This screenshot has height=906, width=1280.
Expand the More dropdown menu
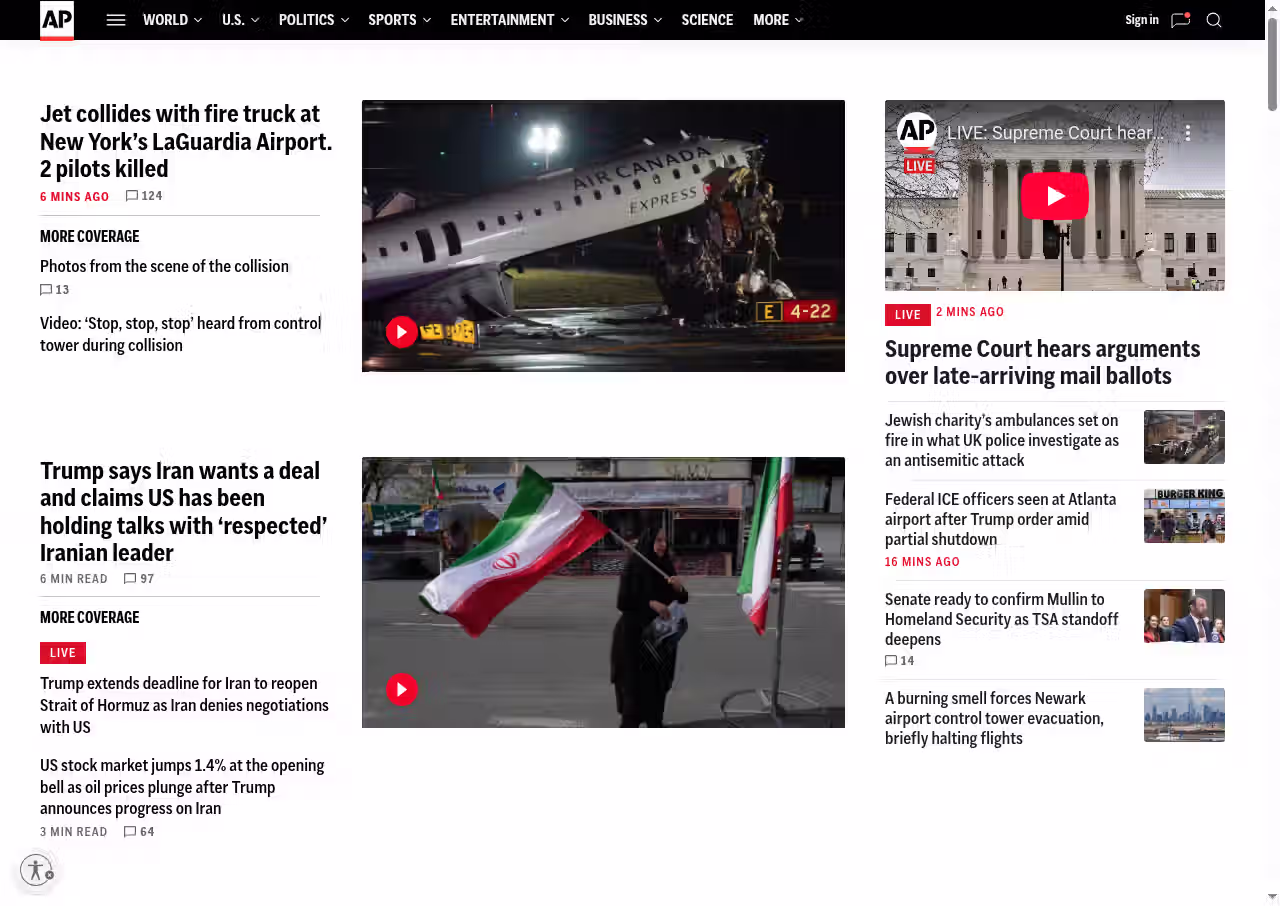(x=777, y=20)
